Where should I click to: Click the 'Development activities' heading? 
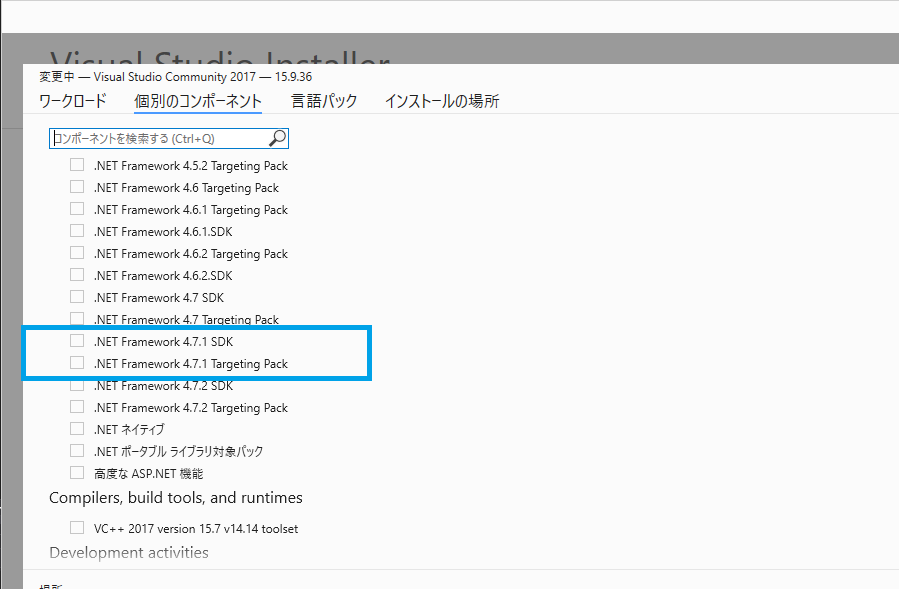(x=129, y=552)
